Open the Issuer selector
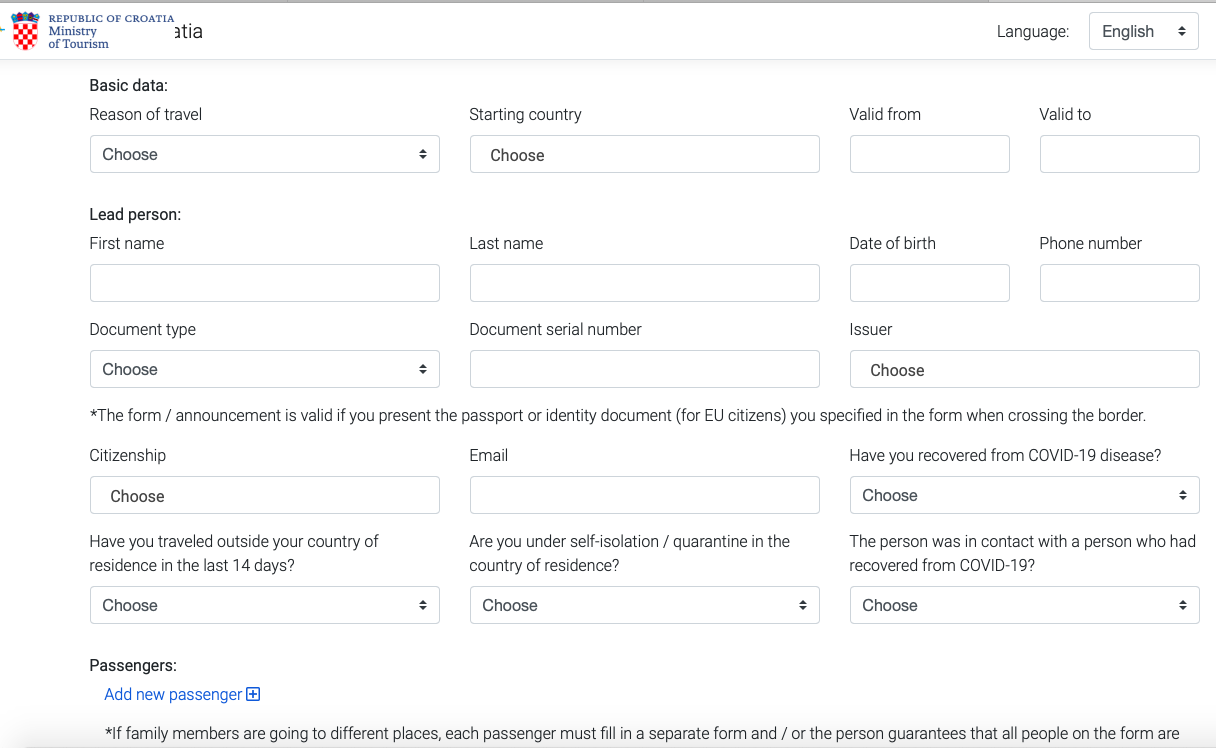 [x=1024, y=369]
